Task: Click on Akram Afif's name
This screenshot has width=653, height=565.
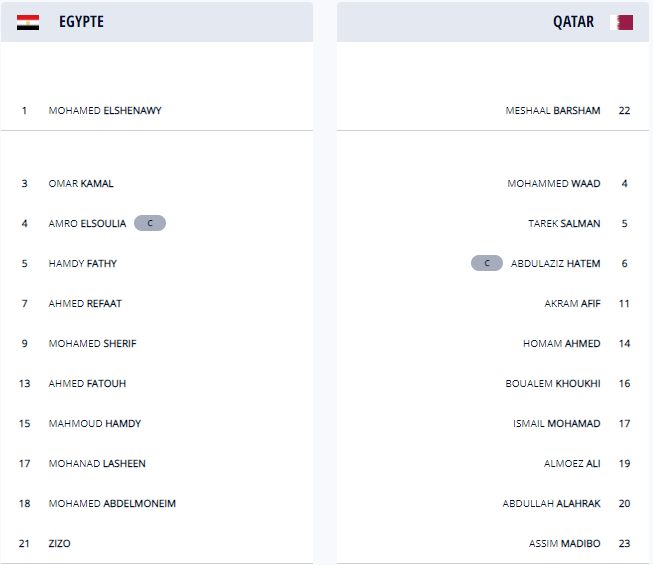Action: tap(572, 303)
